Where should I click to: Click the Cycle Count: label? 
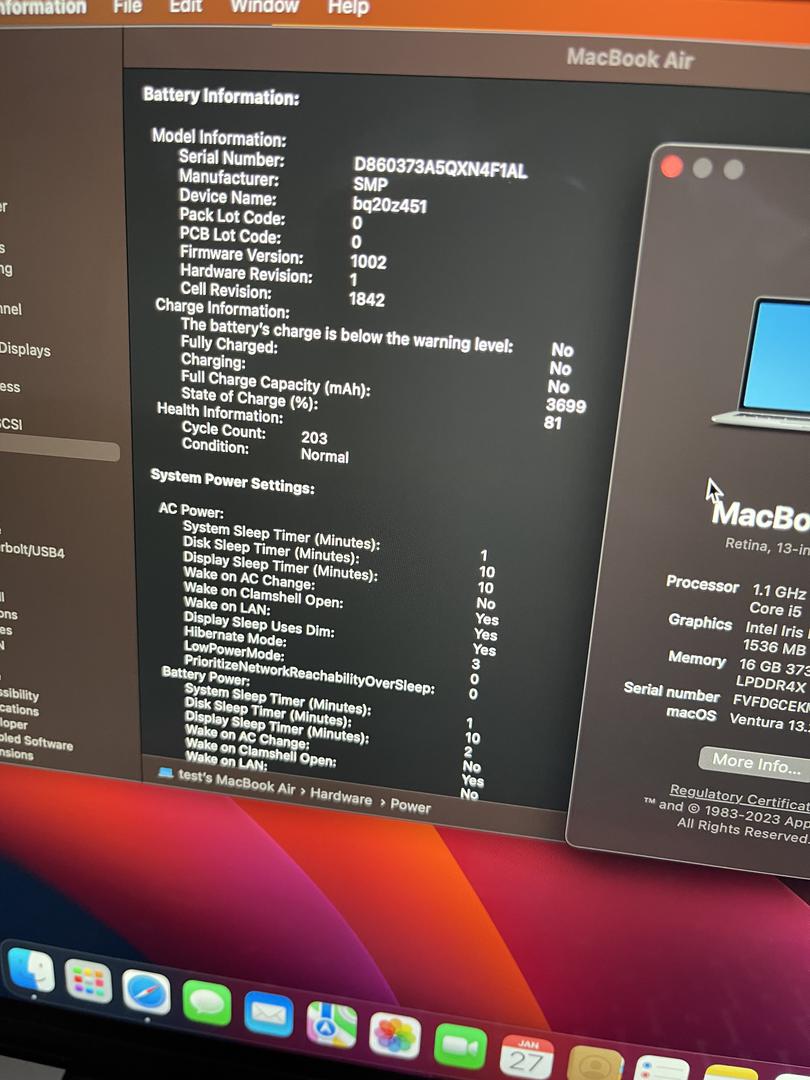224,430
